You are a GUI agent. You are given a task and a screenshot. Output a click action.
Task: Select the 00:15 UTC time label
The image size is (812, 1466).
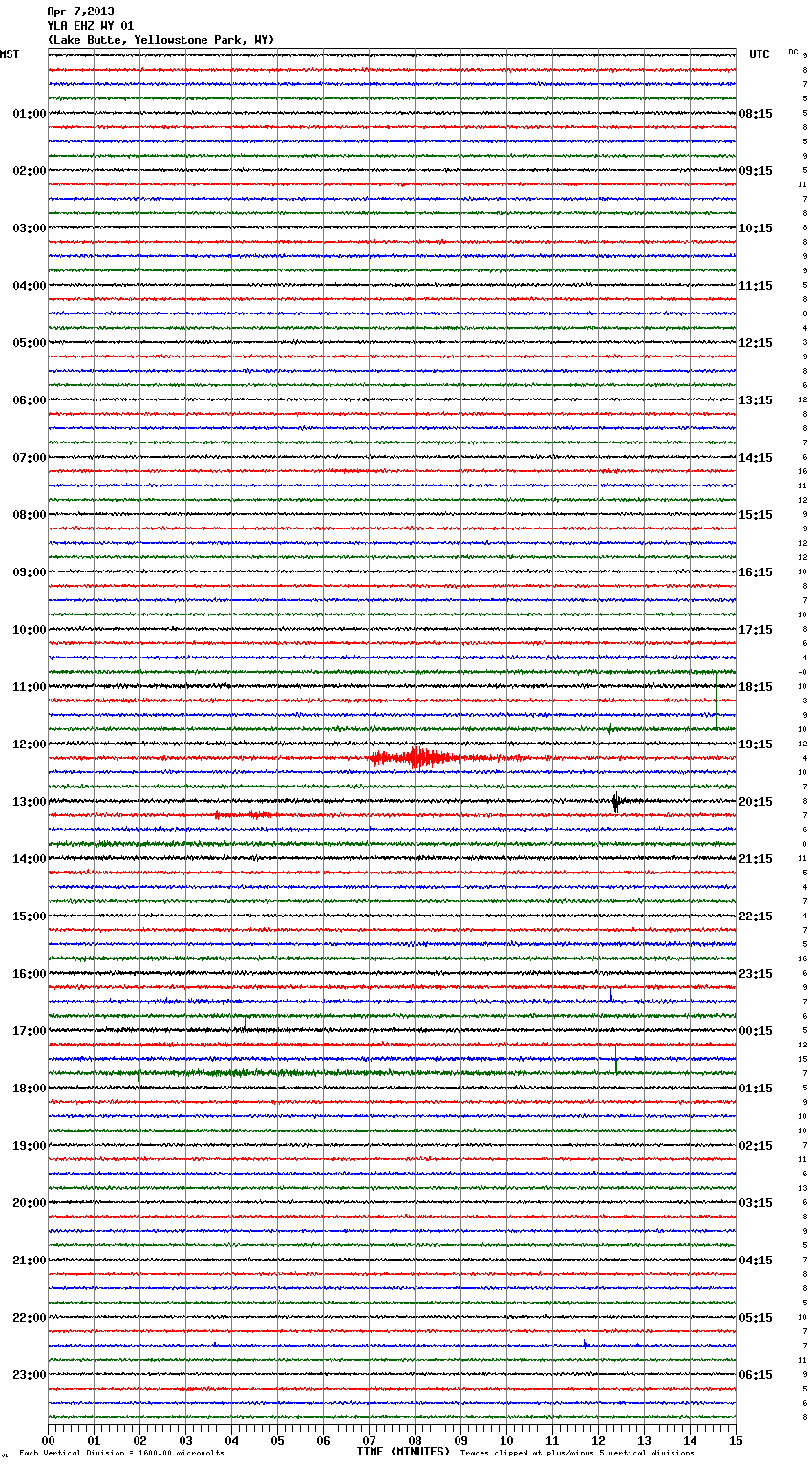point(756,1031)
